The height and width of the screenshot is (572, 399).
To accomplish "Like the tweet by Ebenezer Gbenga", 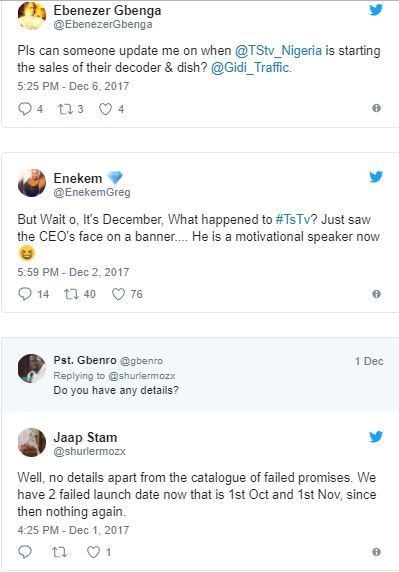I will pos(105,109).
